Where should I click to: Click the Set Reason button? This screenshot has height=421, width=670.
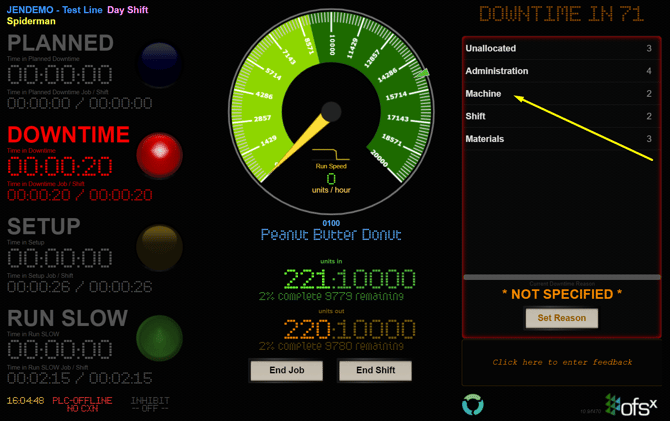pyautogui.click(x=561, y=318)
